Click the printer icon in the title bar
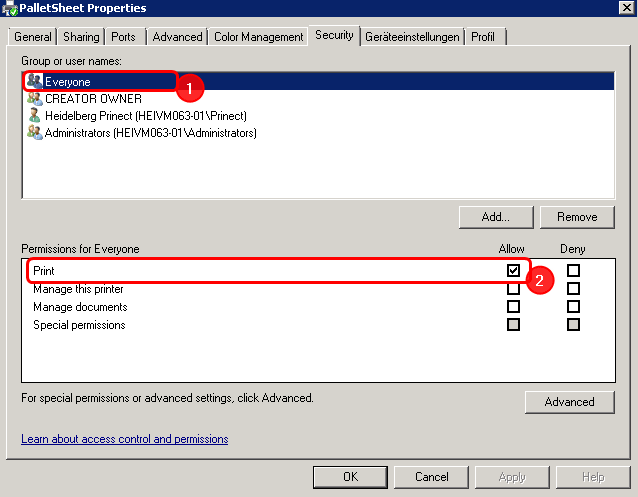Viewport: 638px width, 497px height. (10, 9)
